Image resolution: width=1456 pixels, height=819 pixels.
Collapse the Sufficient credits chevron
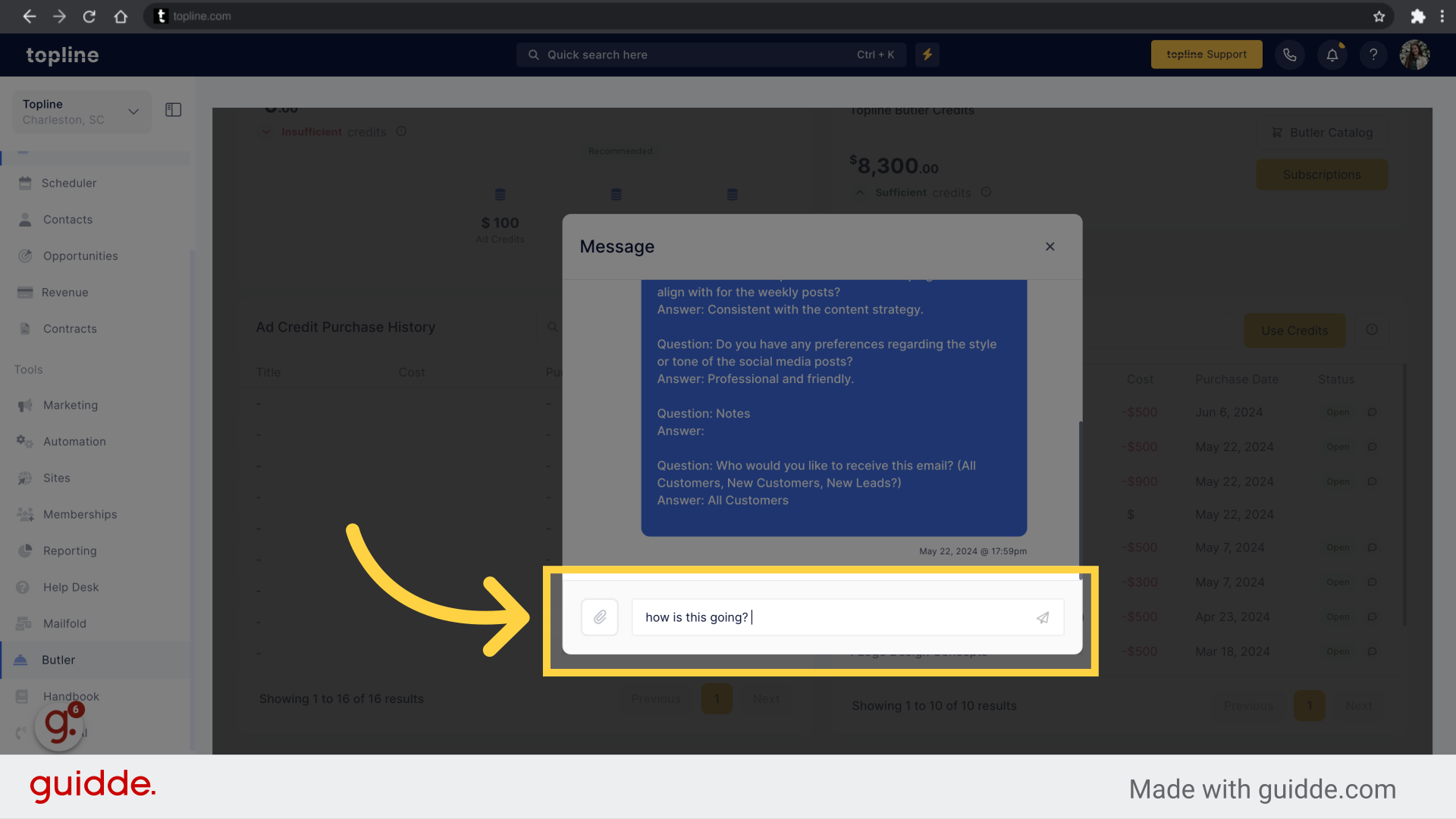860,193
